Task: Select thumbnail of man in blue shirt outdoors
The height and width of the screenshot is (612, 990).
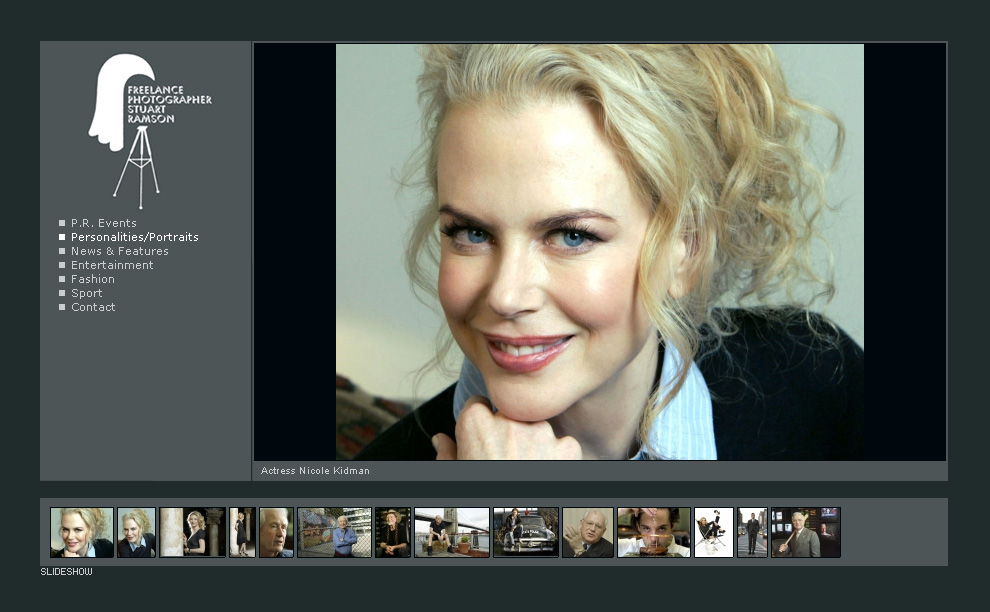Action: click(334, 532)
